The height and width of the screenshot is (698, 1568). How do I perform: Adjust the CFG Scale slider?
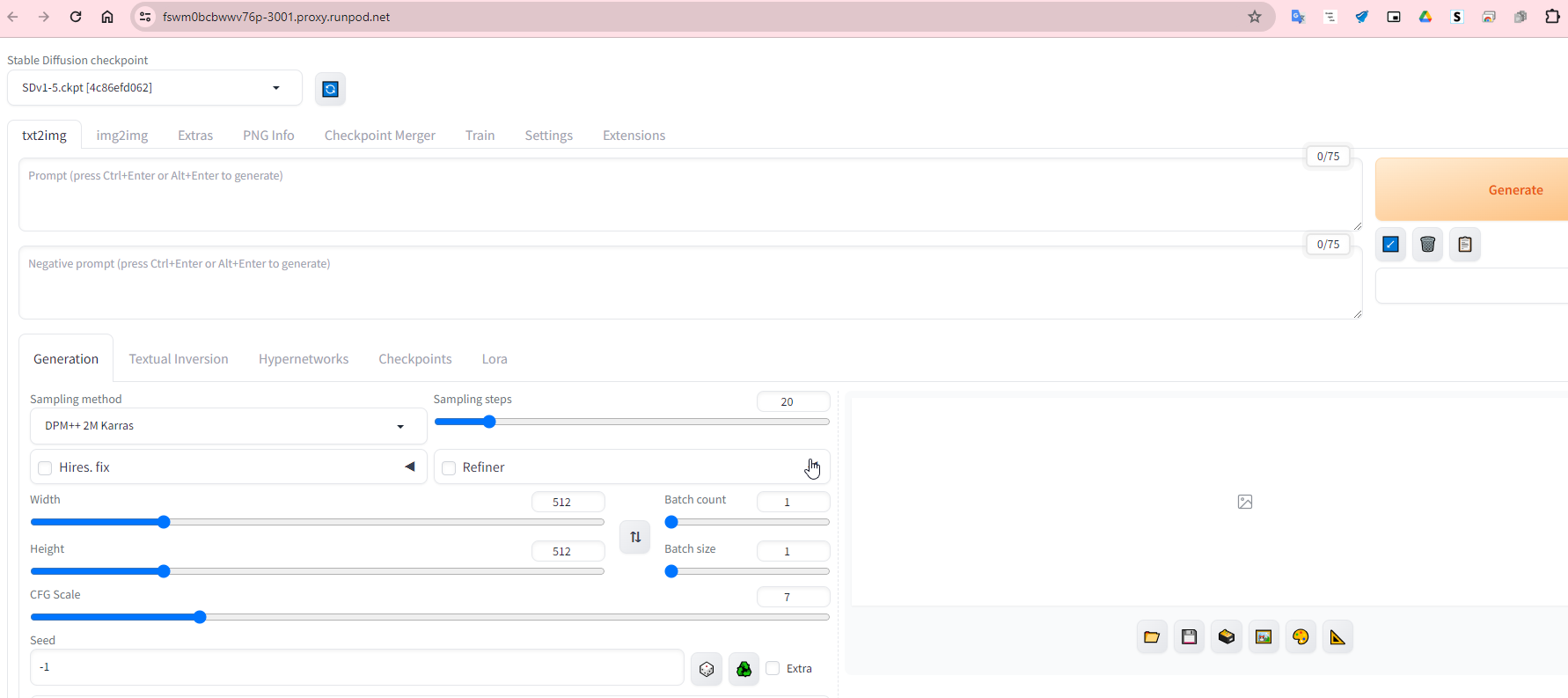[x=430, y=618]
